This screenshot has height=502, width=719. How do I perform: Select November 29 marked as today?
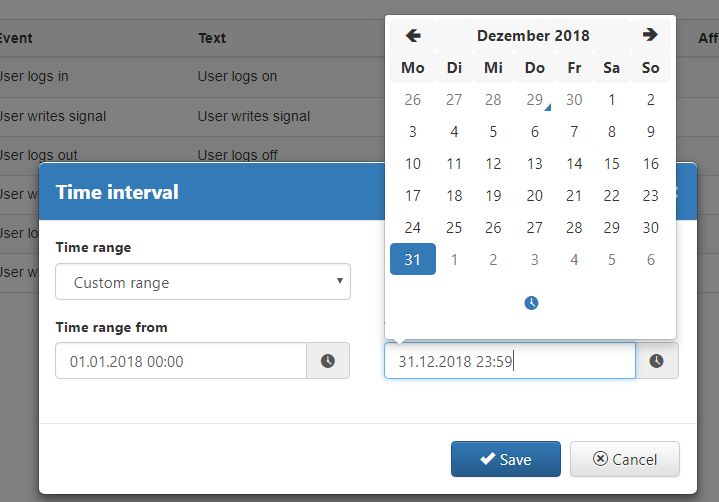(x=535, y=100)
